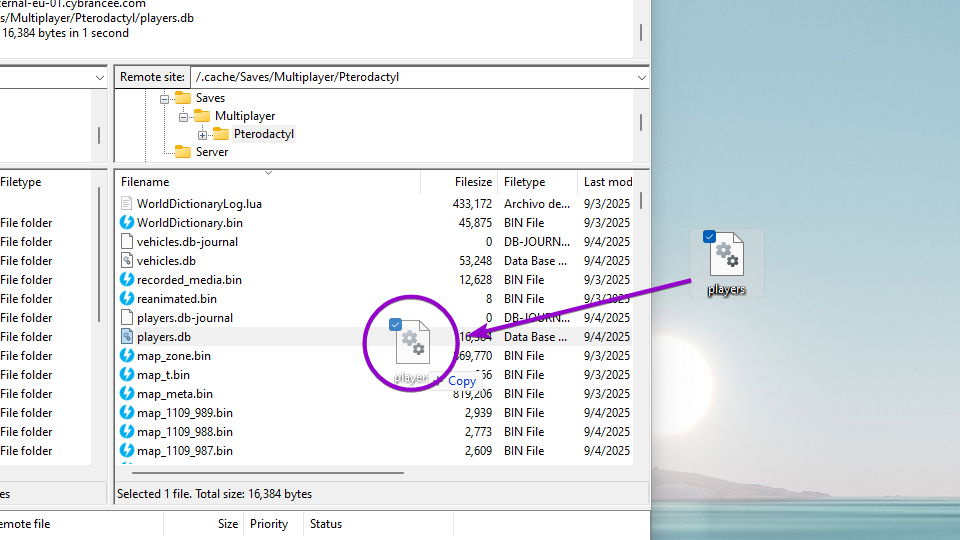Click the local file list vertical scrollbar
This screenshot has width=960, height=540.
[99, 255]
